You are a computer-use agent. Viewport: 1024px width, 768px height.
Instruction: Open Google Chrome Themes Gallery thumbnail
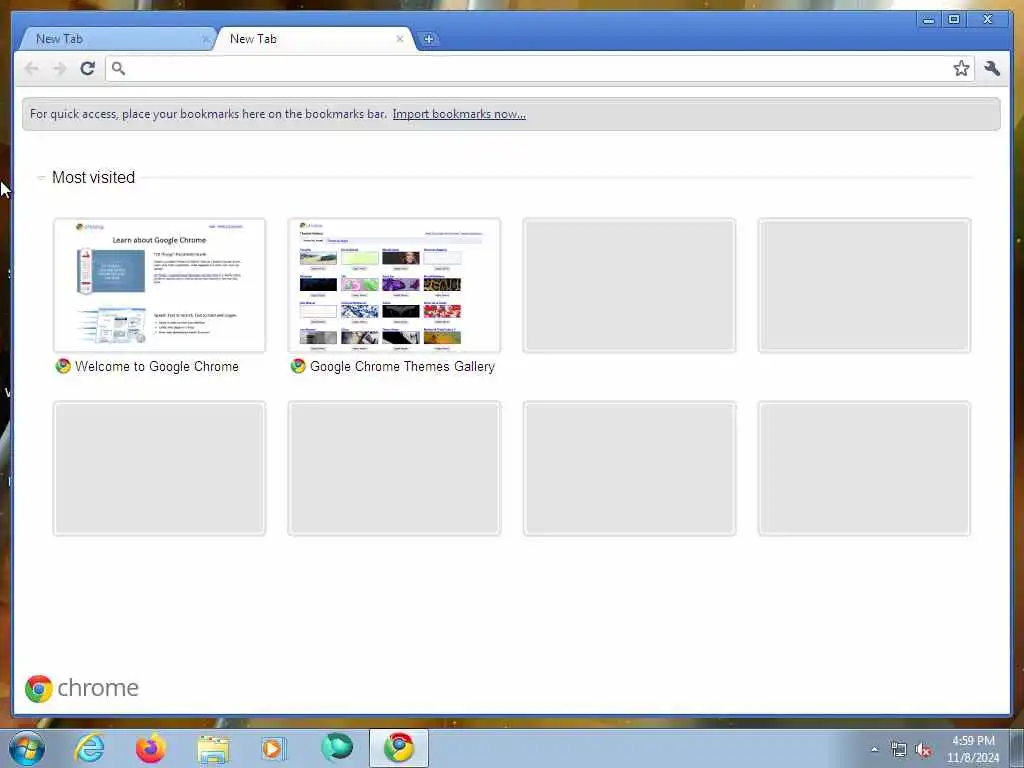click(394, 285)
